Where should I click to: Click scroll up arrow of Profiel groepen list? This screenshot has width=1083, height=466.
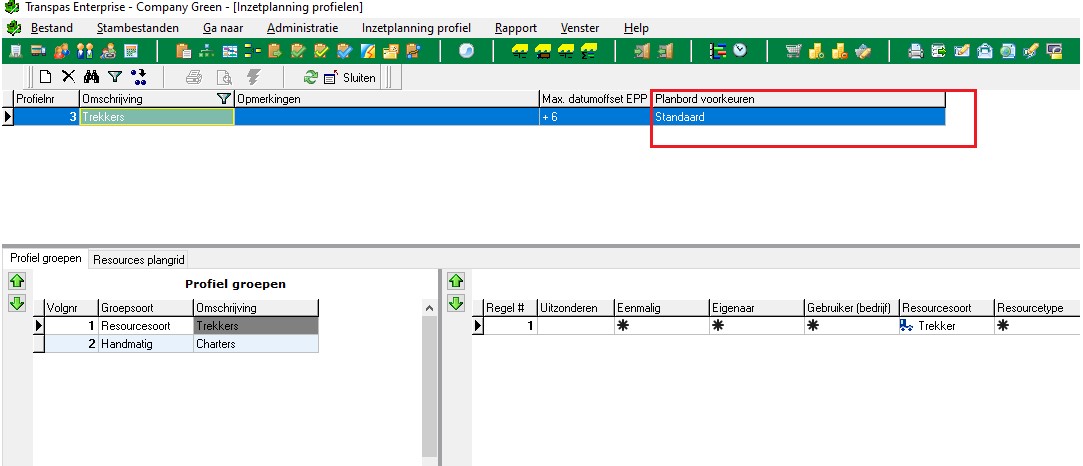point(430,308)
